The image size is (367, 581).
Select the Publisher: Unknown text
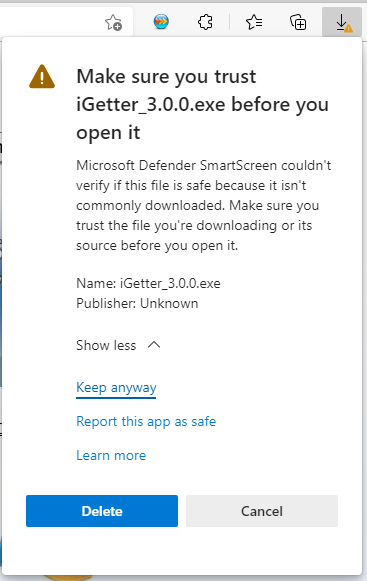137,303
